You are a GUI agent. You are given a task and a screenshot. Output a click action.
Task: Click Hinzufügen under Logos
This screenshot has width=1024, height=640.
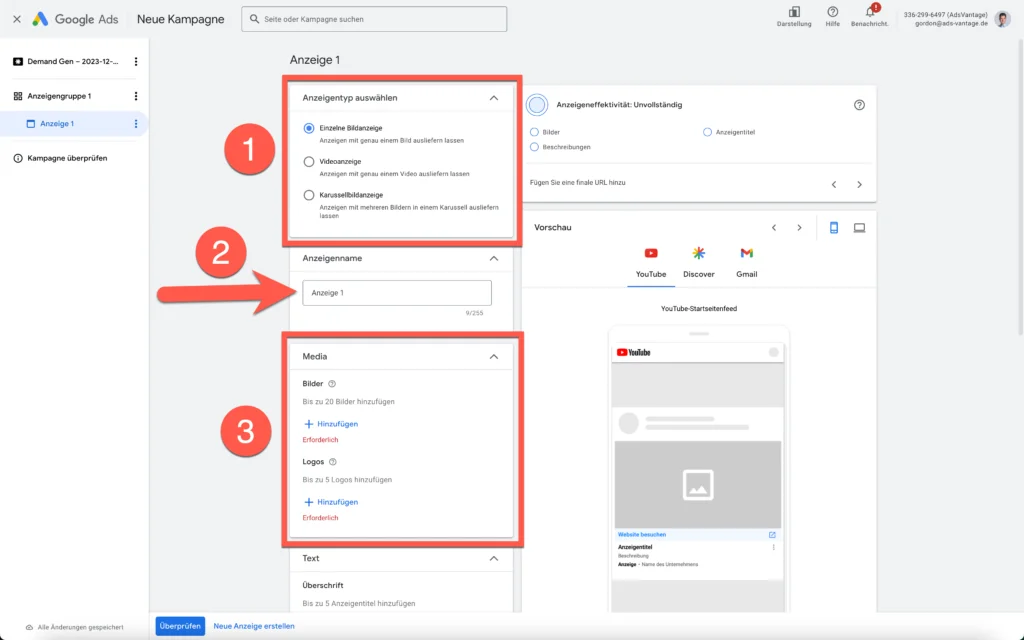[331, 502]
